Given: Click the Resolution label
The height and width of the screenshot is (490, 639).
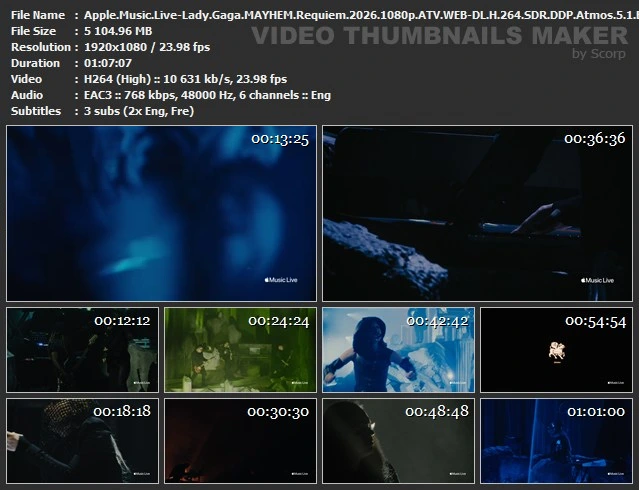Looking at the screenshot, I should 41,47.
